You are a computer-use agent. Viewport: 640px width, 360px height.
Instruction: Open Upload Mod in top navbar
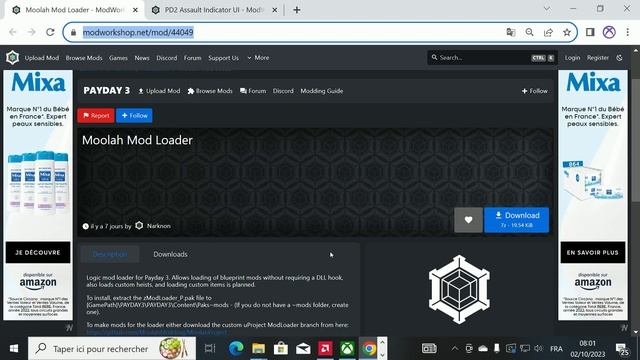coord(42,58)
